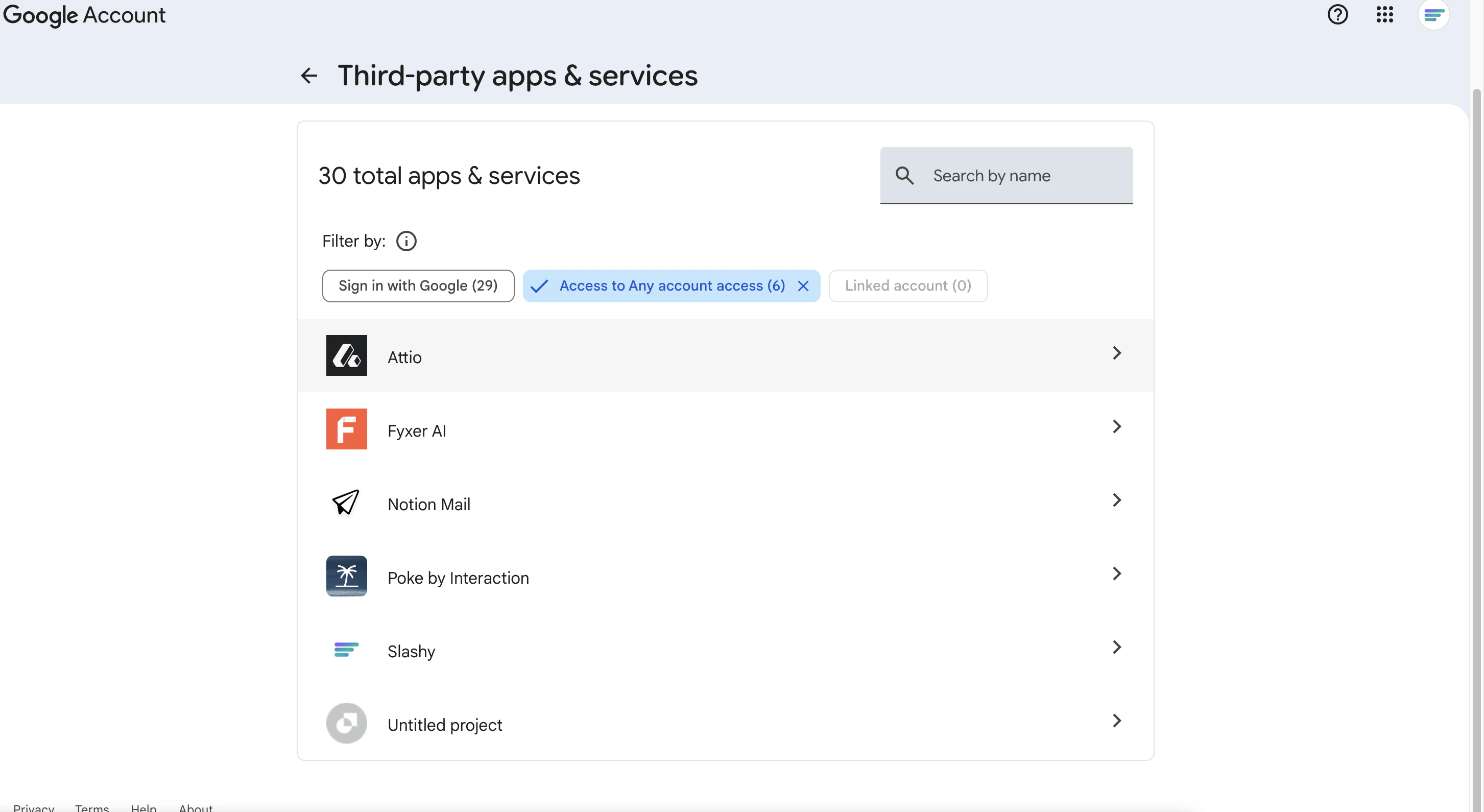
Task: Open the About footer link
Action: (196, 807)
